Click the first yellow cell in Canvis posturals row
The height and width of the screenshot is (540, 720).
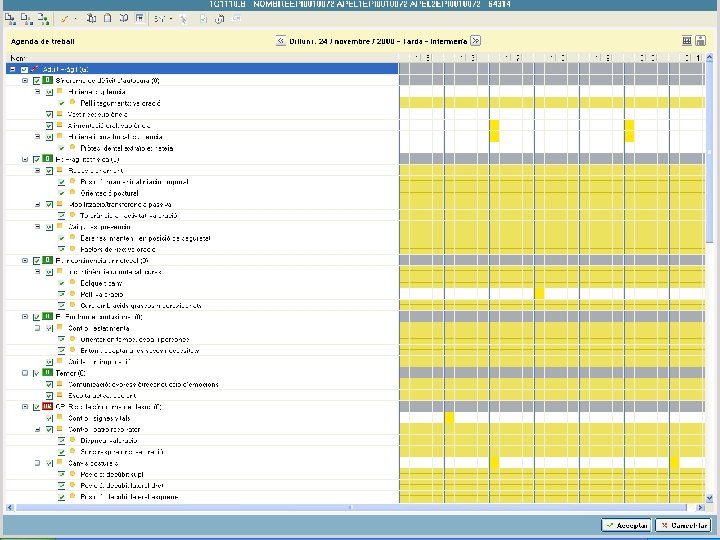pos(495,462)
